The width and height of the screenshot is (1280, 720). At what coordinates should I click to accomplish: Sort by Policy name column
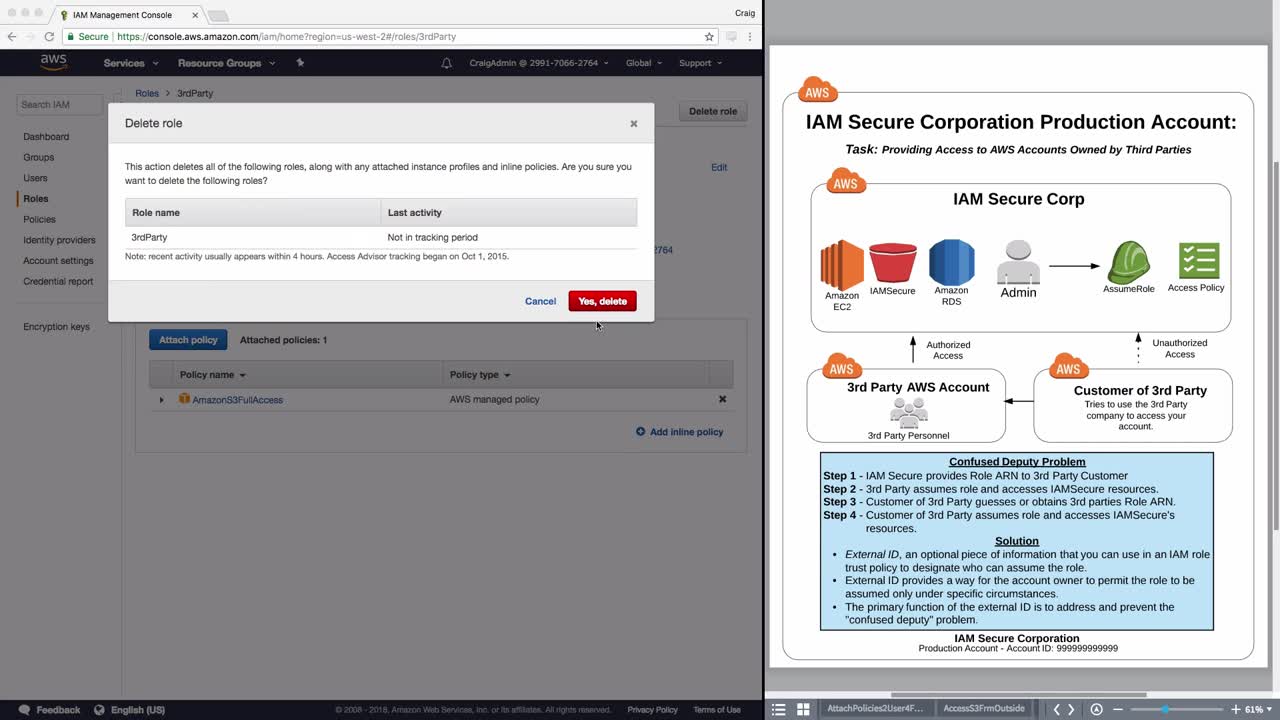(x=212, y=375)
